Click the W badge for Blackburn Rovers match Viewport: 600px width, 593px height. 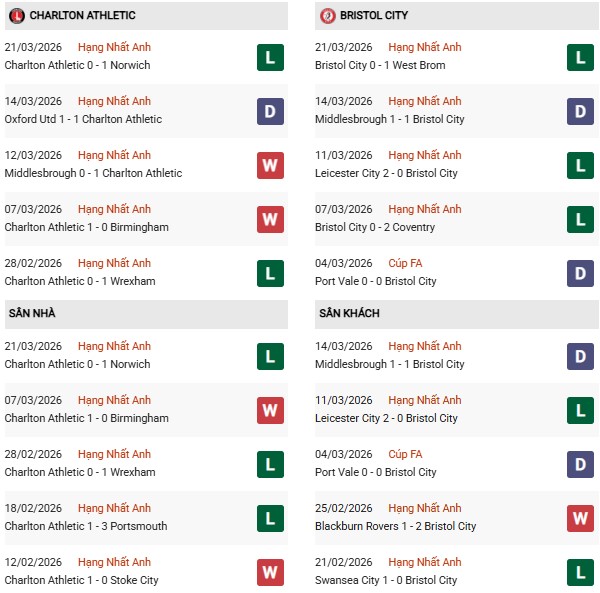(x=580, y=518)
